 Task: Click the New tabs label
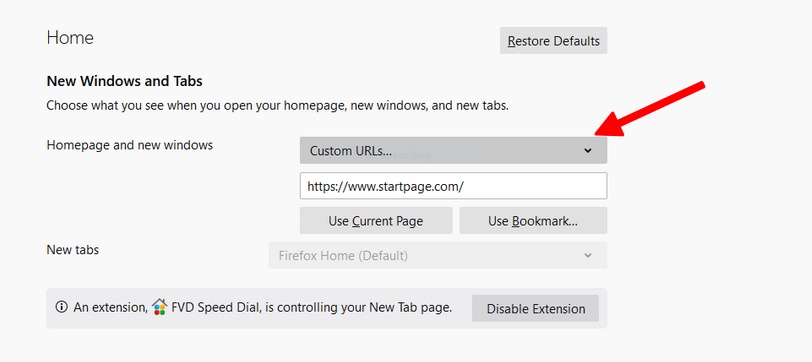(72, 250)
